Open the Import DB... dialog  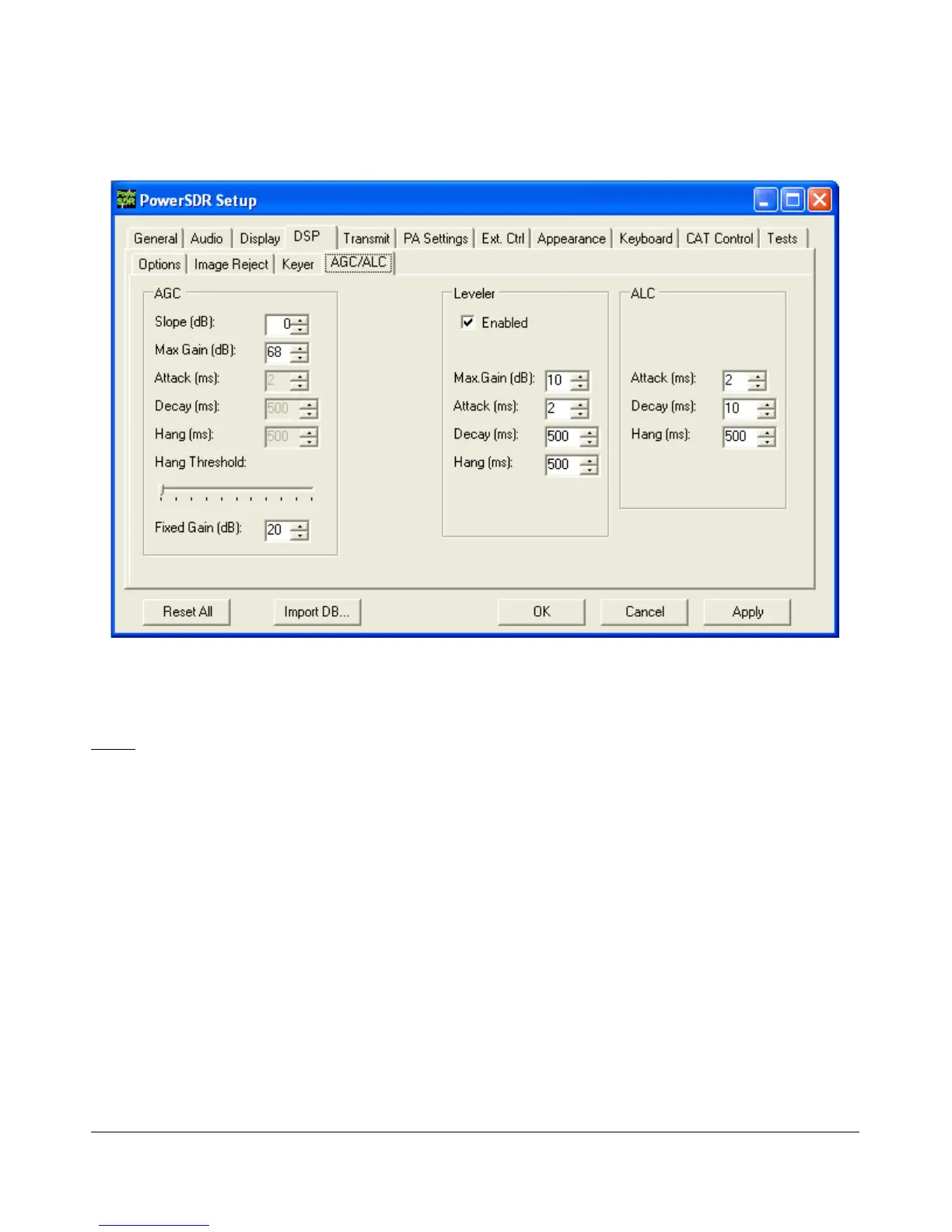(x=317, y=612)
